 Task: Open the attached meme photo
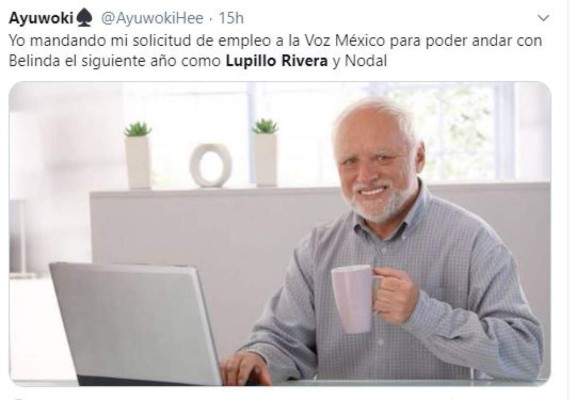coord(280,234)
